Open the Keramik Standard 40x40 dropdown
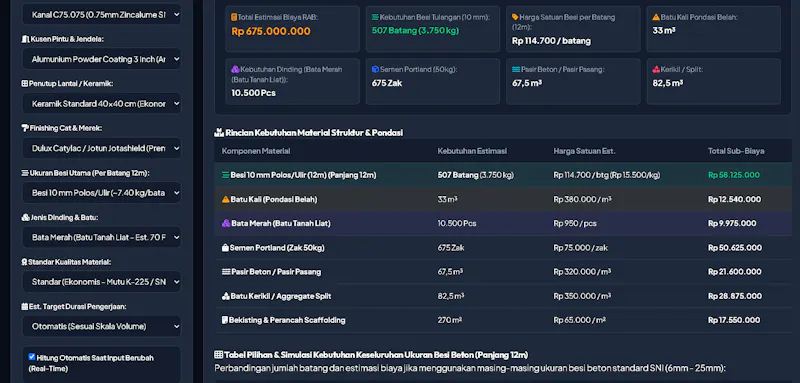 [x=102, y=104]
